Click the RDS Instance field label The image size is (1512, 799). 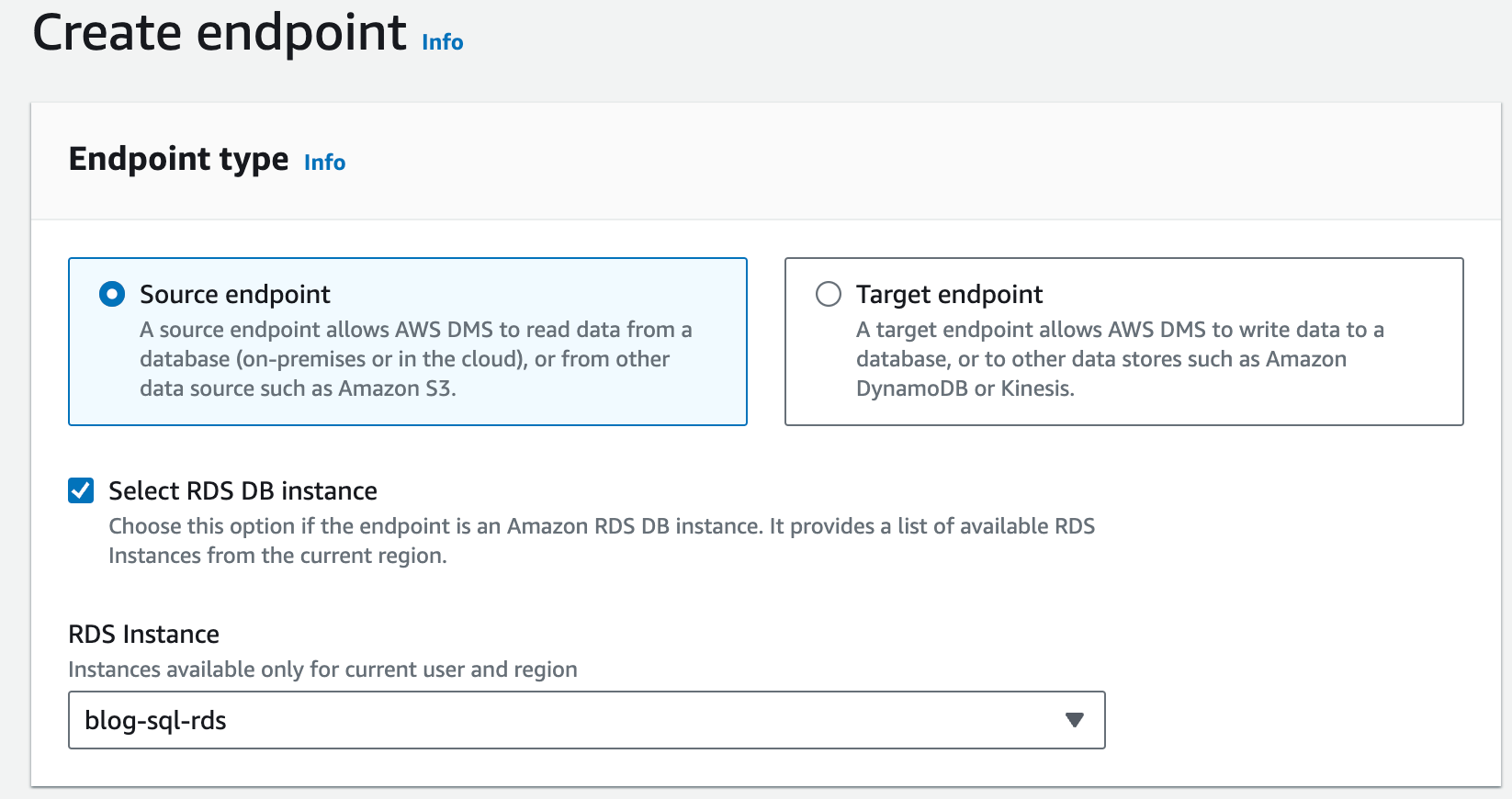pos(143,634)
